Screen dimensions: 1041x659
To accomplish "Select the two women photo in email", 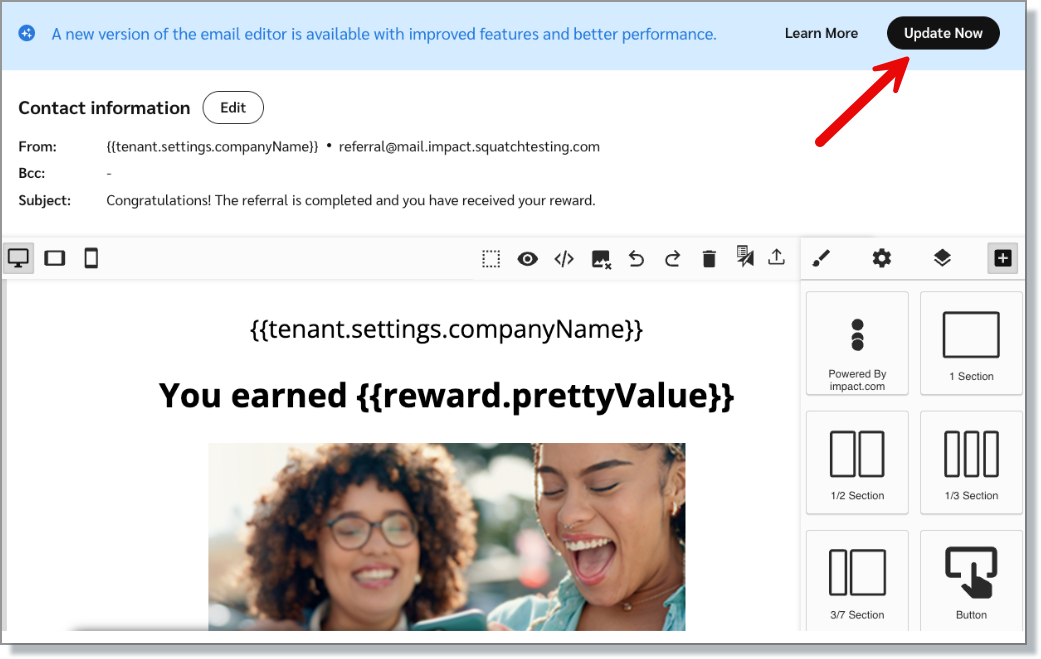I will [447, 537].
